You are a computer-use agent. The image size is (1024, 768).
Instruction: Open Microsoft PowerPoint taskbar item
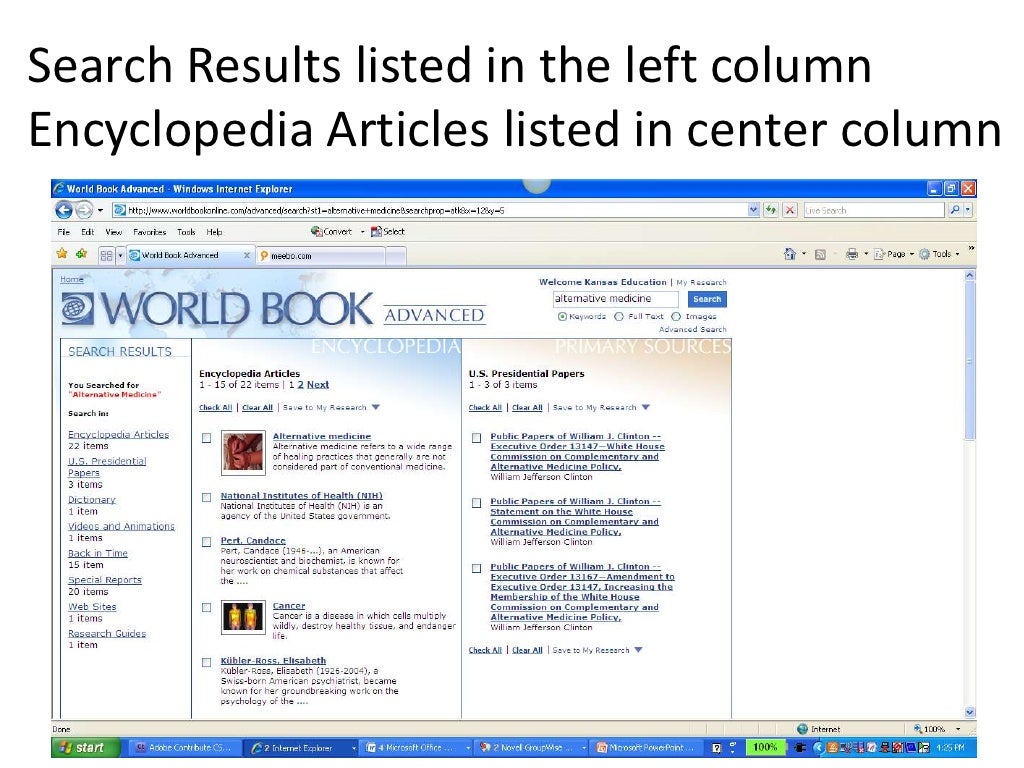coord(645,748)
